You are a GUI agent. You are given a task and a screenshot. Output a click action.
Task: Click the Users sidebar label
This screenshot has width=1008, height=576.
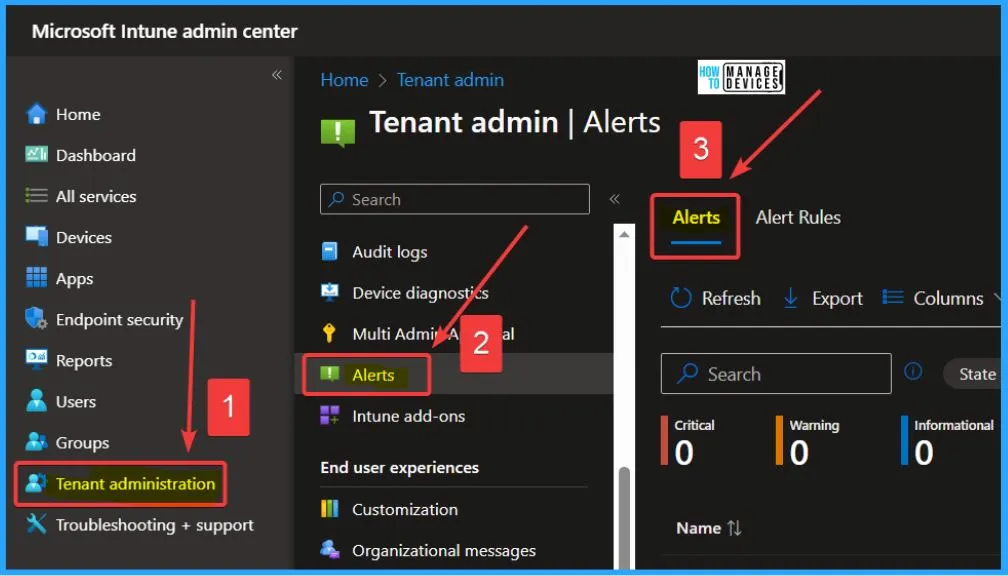click(76, 402)
